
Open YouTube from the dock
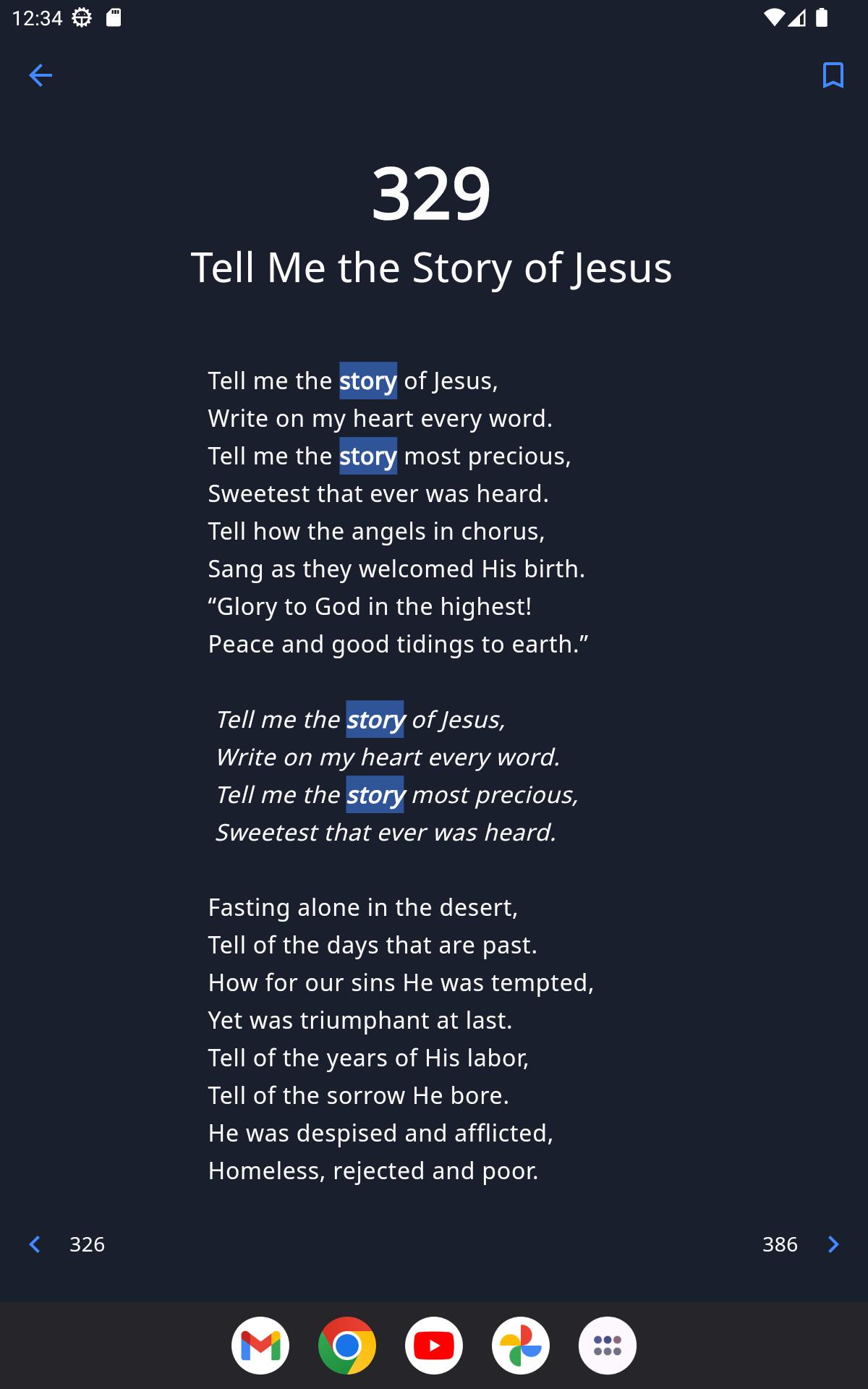(x=434, y=1346)
